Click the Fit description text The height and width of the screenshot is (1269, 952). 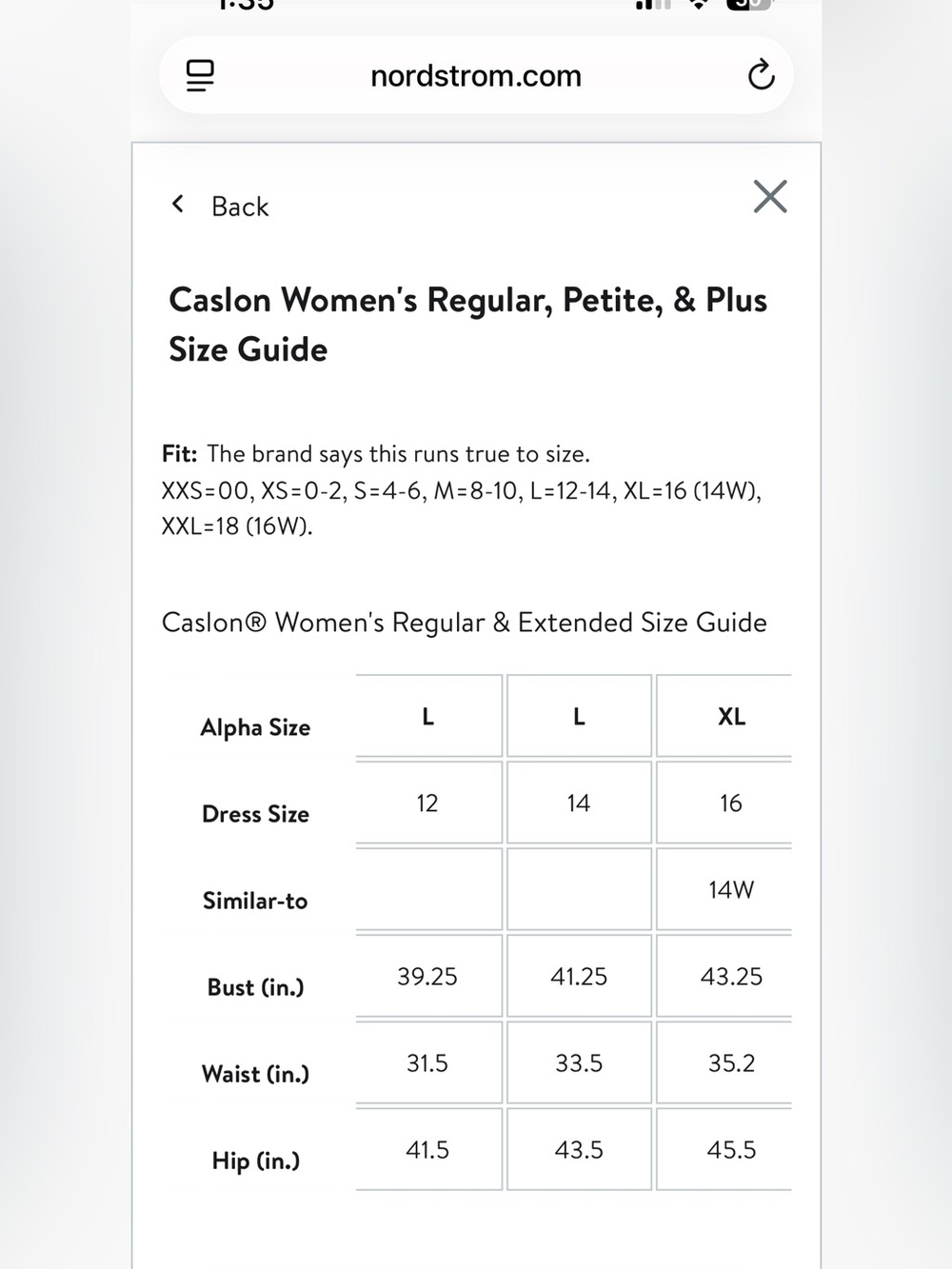coord(462,490)
